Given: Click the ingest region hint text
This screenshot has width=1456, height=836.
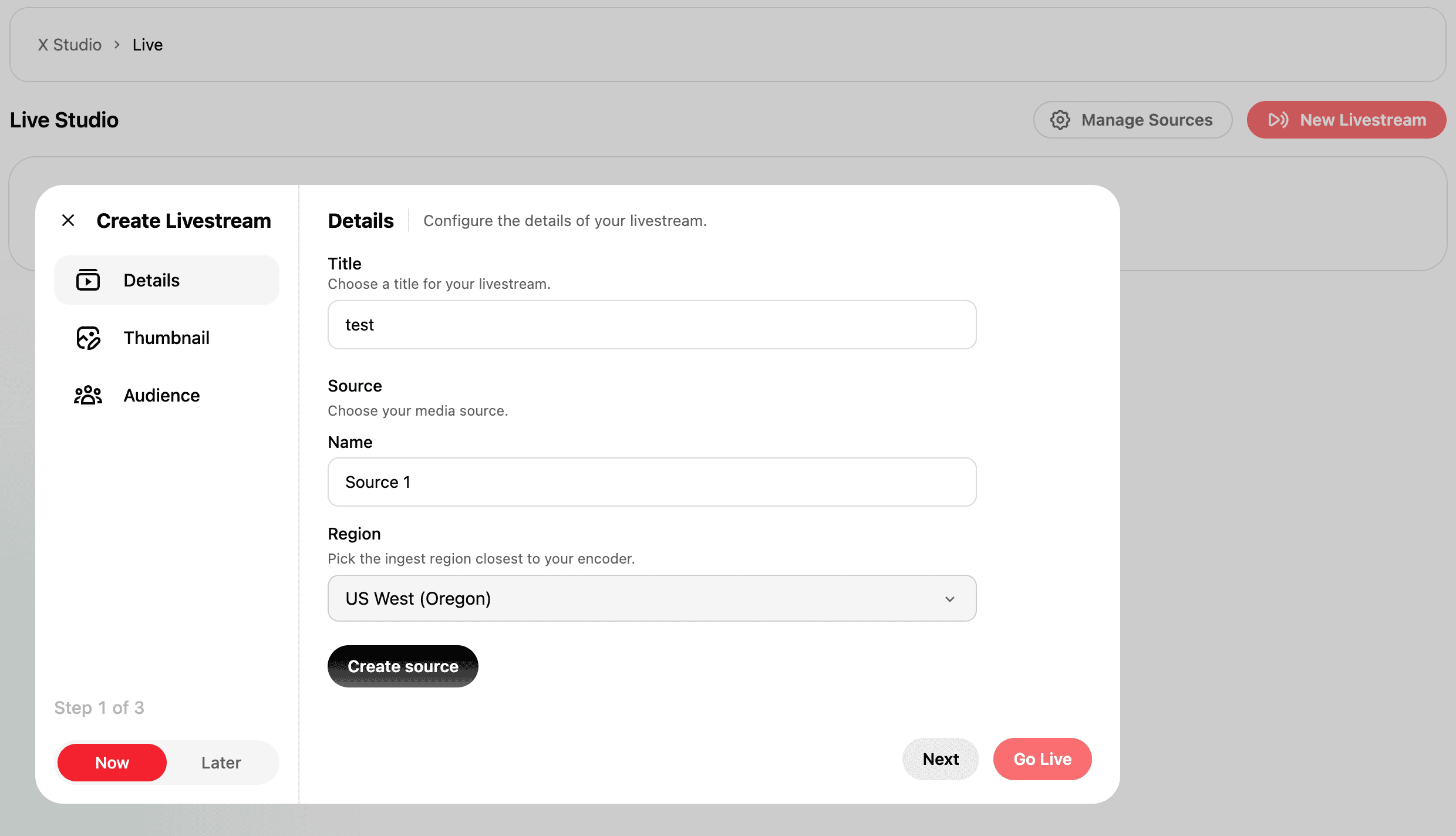Looking at the screenshot, I should [x=481, y=558].
